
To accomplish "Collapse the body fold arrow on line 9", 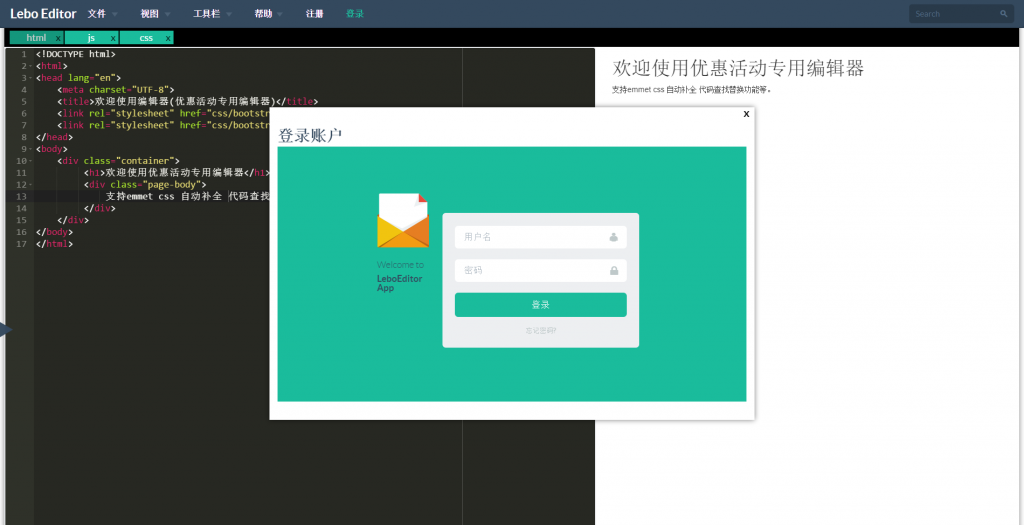I will click(x=31, y=149).
